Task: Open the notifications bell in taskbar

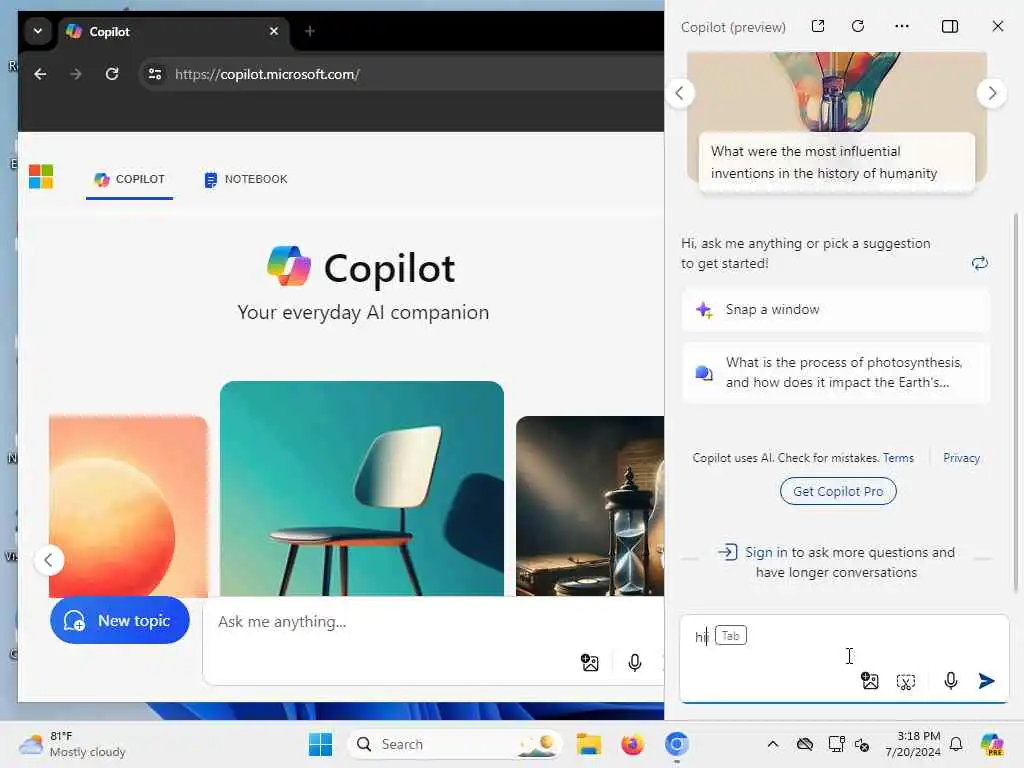Action: pyautogui.click(x=956, y=744)
